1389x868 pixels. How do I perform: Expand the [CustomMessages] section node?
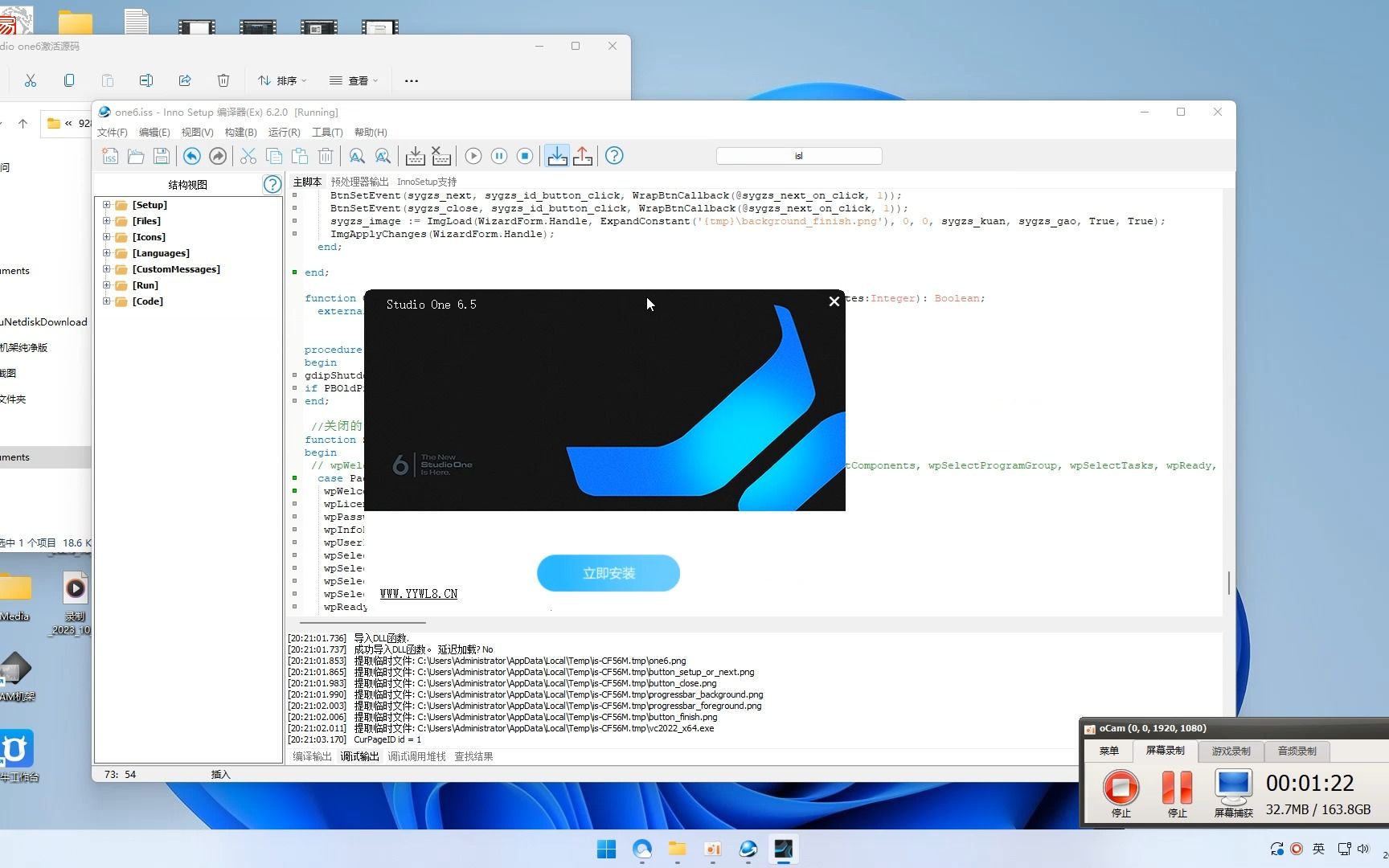[x=106, y=269]
